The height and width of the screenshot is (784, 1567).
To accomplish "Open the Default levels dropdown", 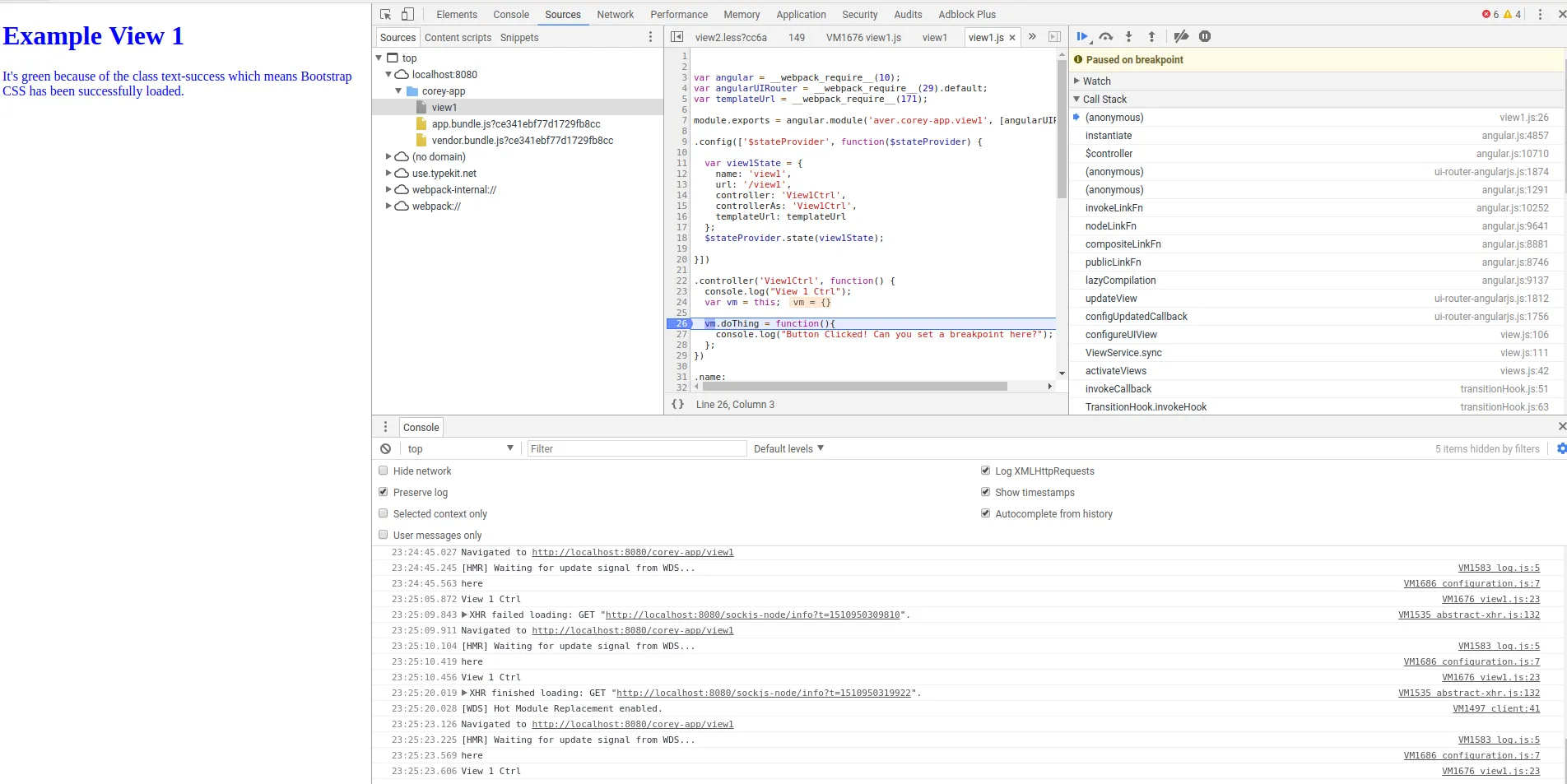I will [x=788, y=449].
